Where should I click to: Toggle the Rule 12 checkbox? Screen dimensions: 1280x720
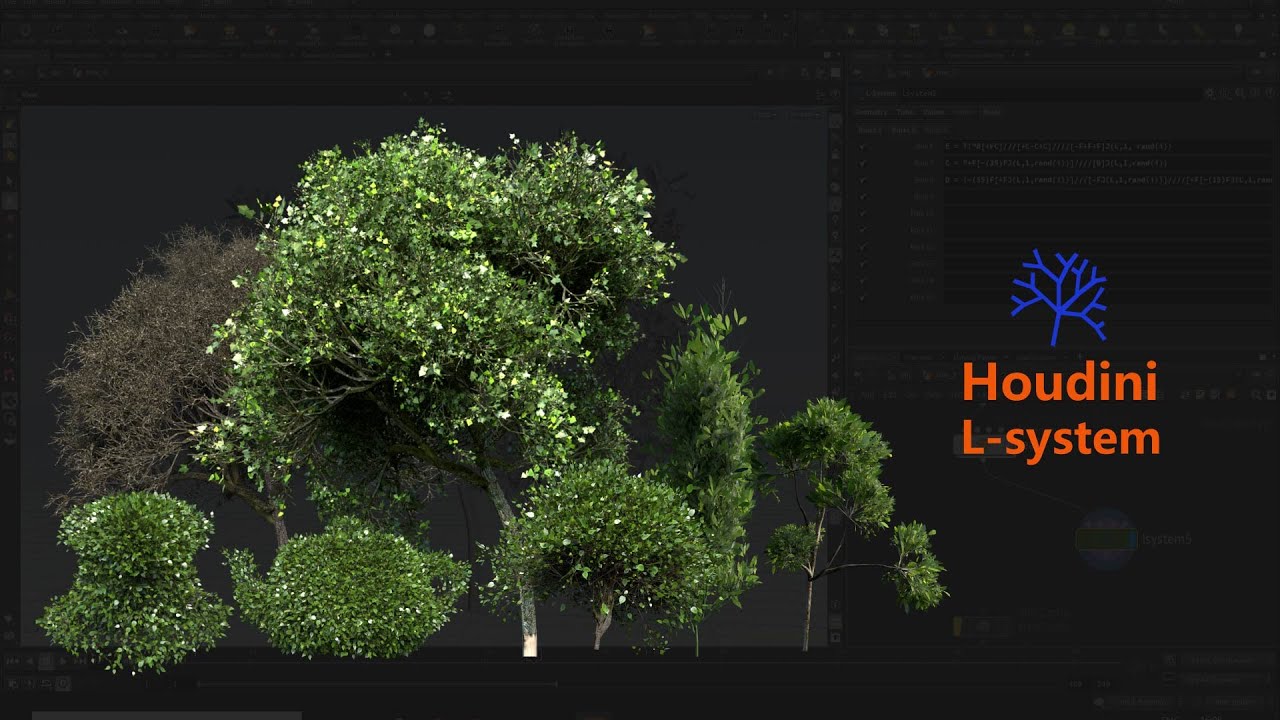862,247
